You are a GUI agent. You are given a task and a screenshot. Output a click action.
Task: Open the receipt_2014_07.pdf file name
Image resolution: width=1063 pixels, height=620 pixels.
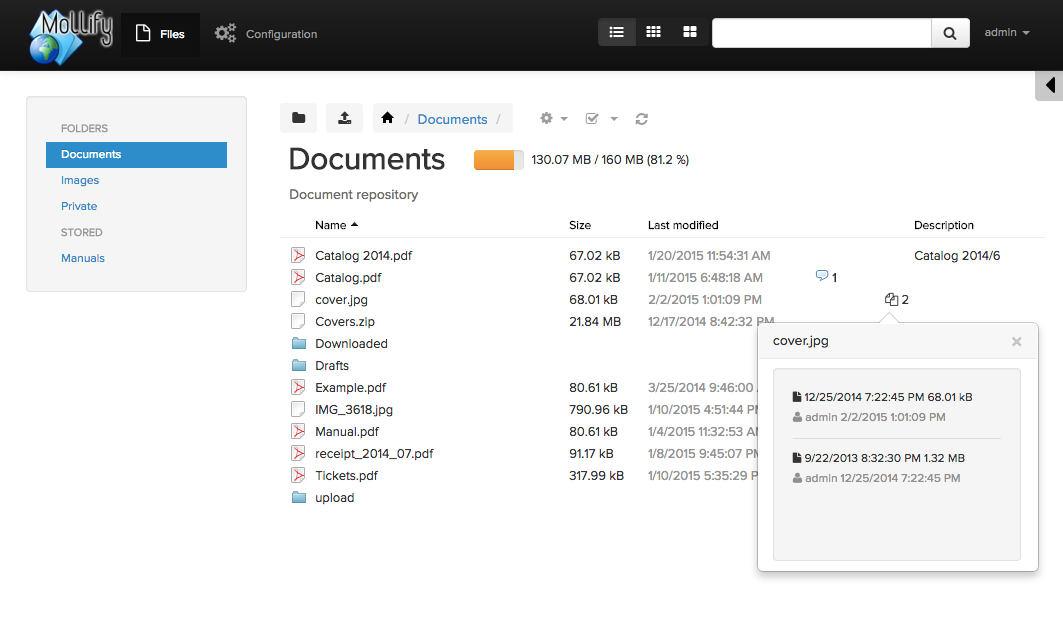click(374, 454)
